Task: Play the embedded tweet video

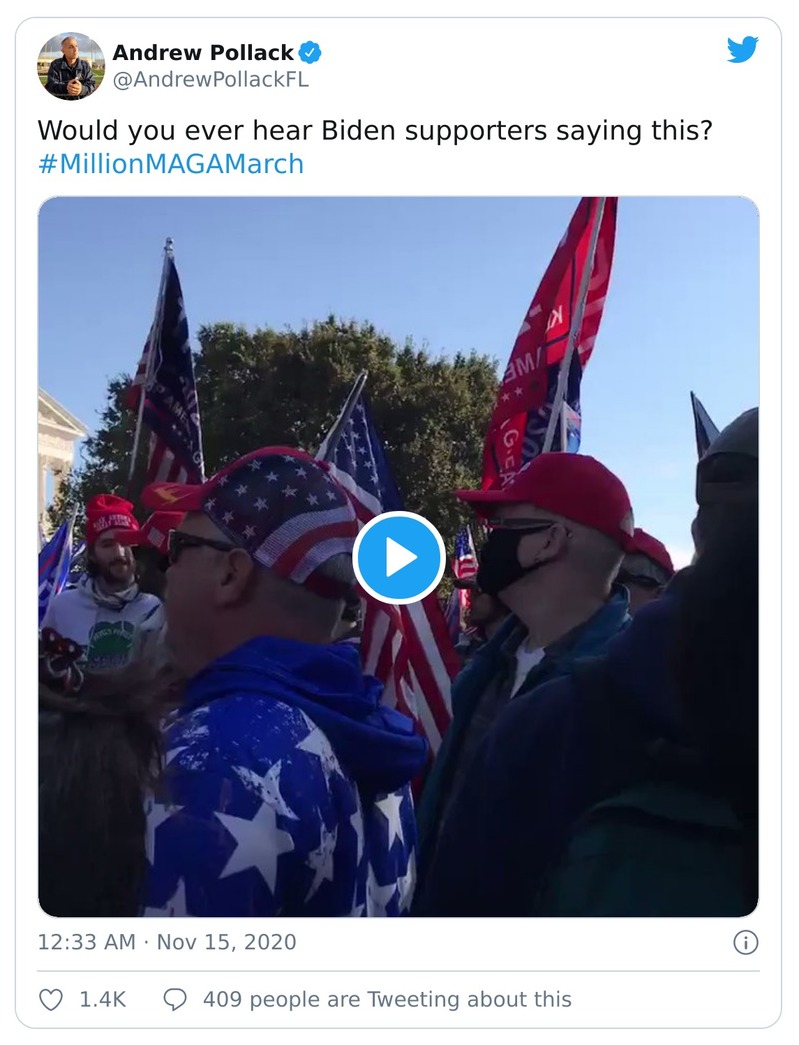Action: tap(399, 557)
